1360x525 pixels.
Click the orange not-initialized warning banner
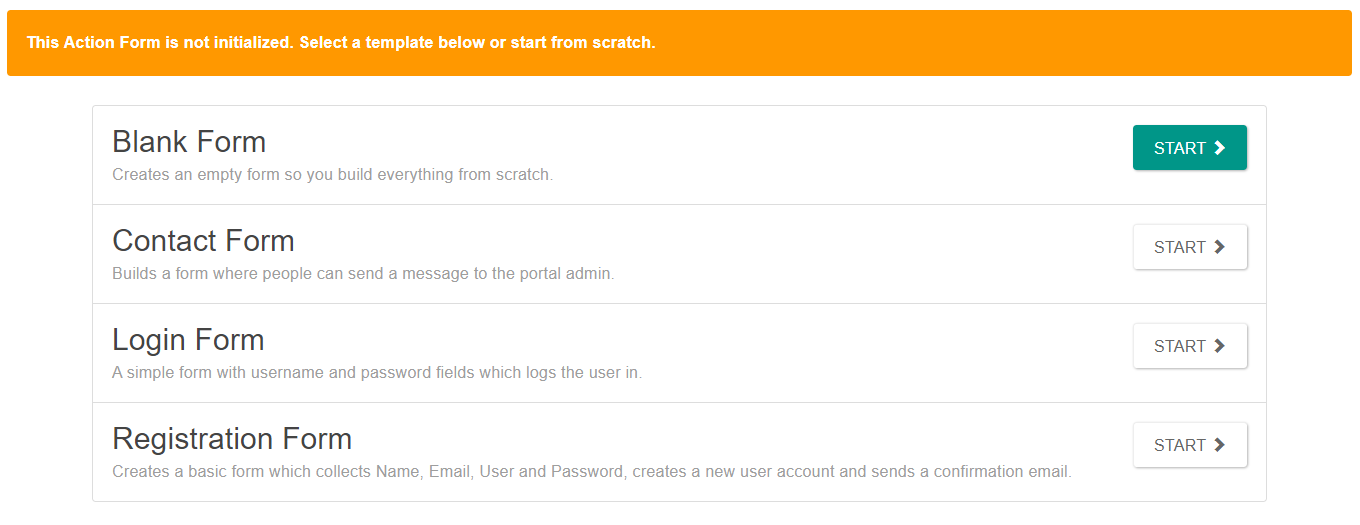(x=679, y=43)
